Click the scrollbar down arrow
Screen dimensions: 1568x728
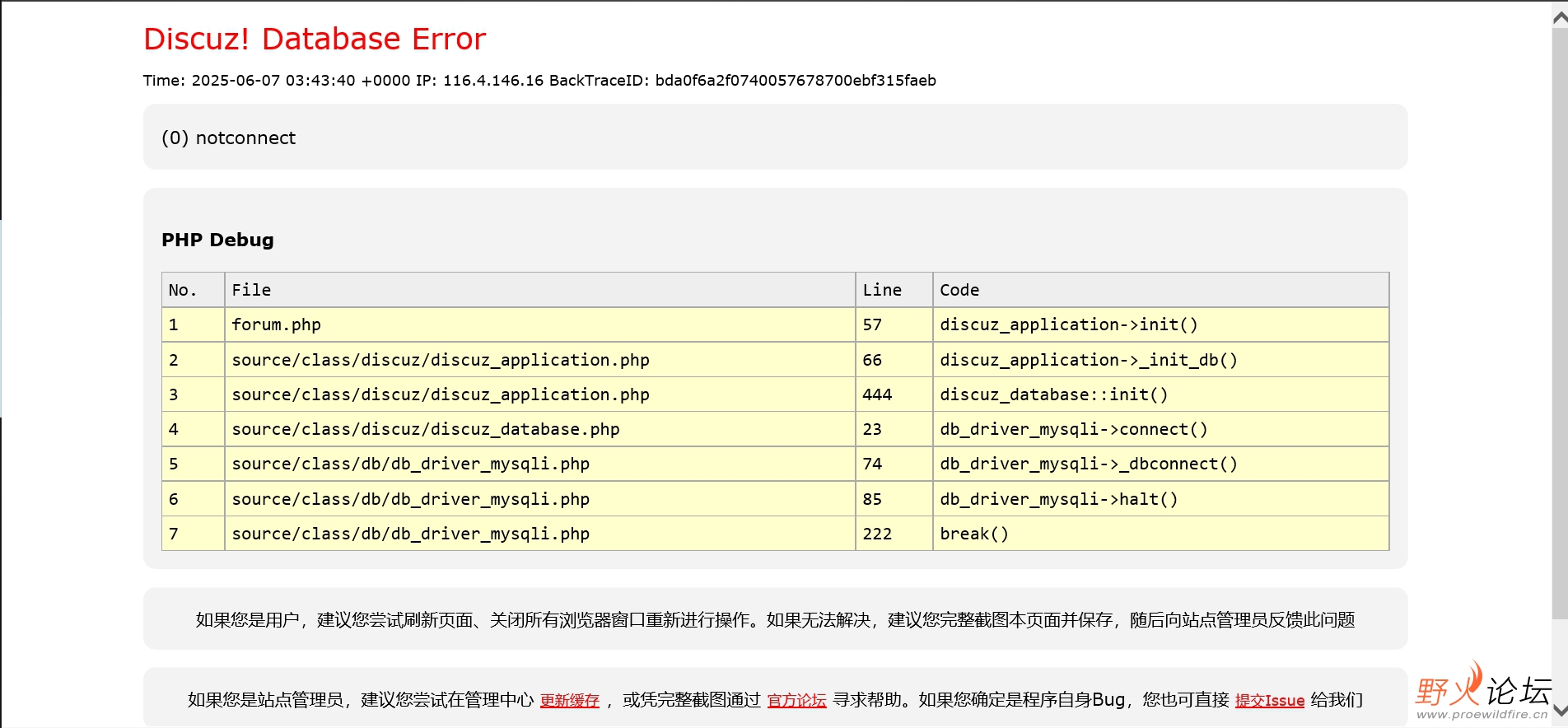pos(1560,711)
